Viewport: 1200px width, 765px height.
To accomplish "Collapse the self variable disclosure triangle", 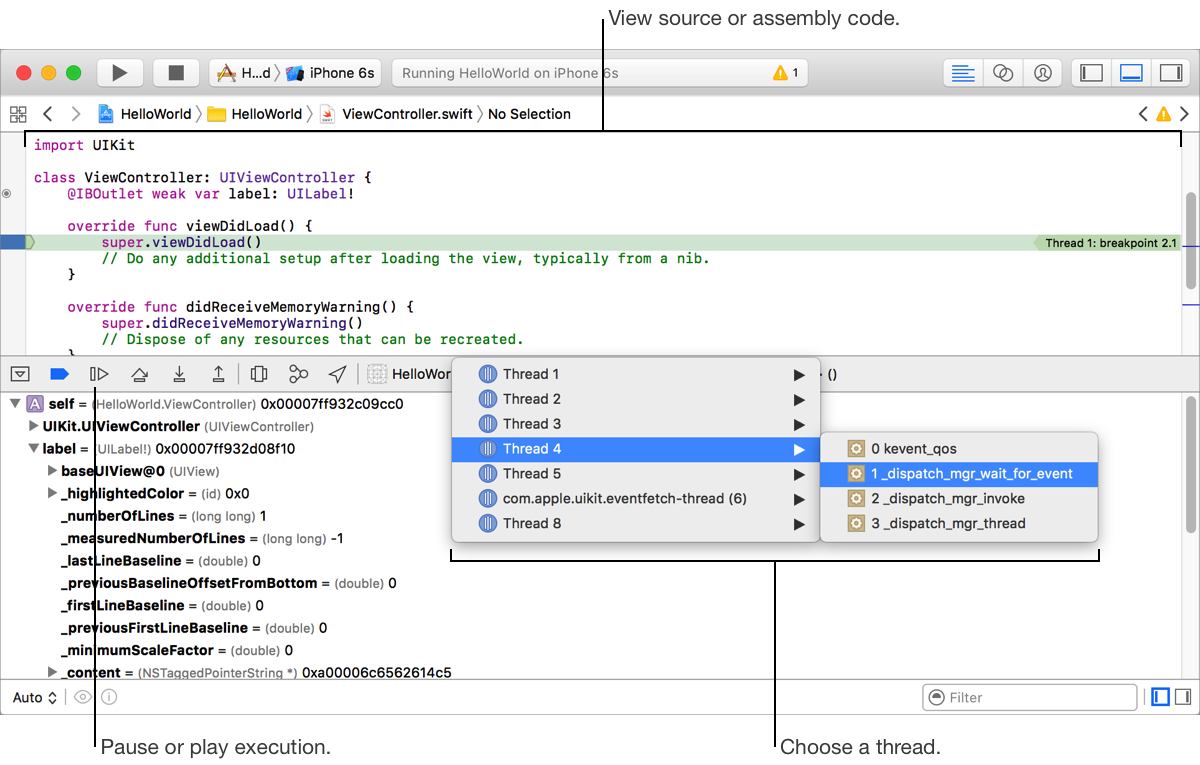I will [15, 404].
